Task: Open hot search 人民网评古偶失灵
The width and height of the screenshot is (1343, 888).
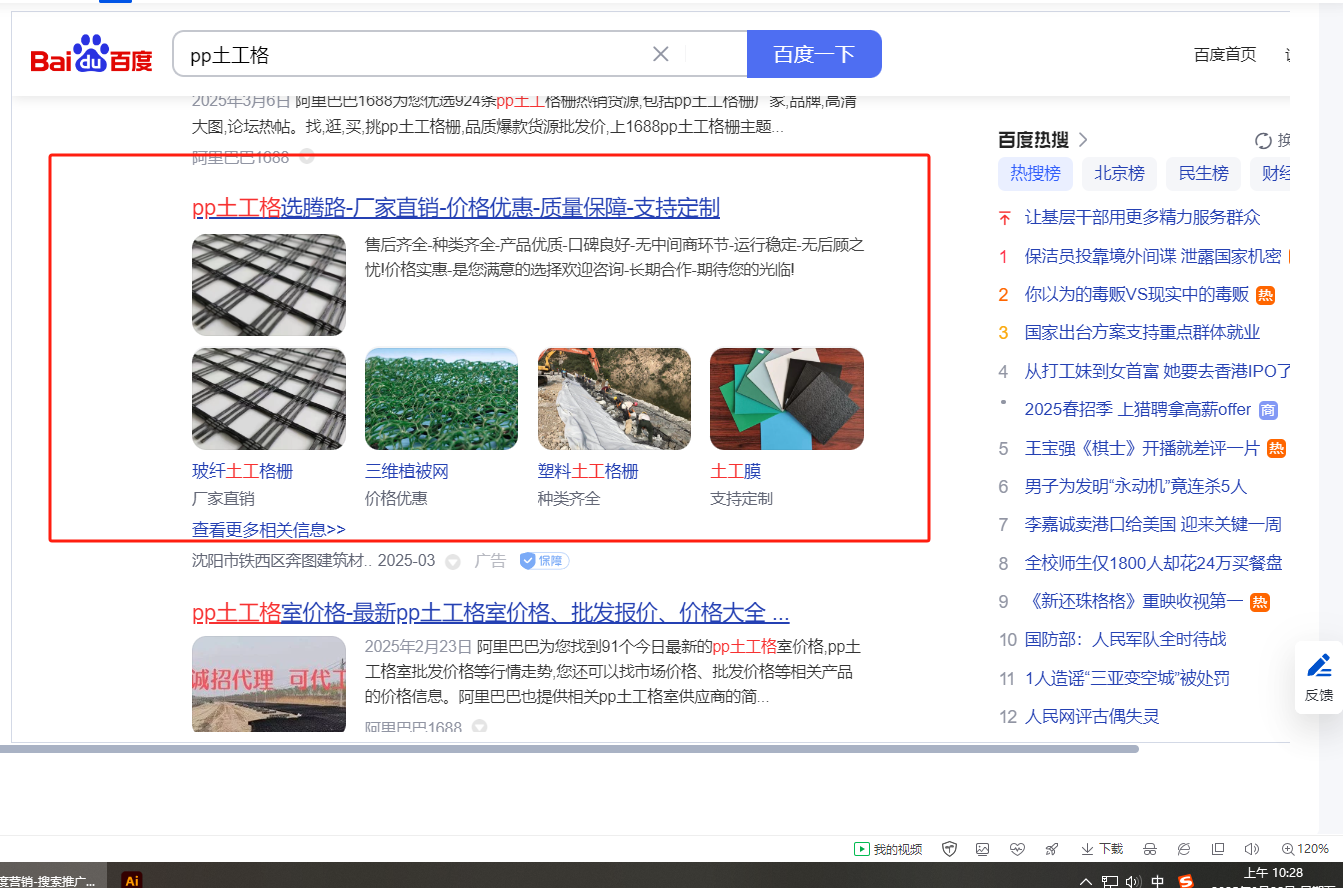Action: coord(1092,716)
